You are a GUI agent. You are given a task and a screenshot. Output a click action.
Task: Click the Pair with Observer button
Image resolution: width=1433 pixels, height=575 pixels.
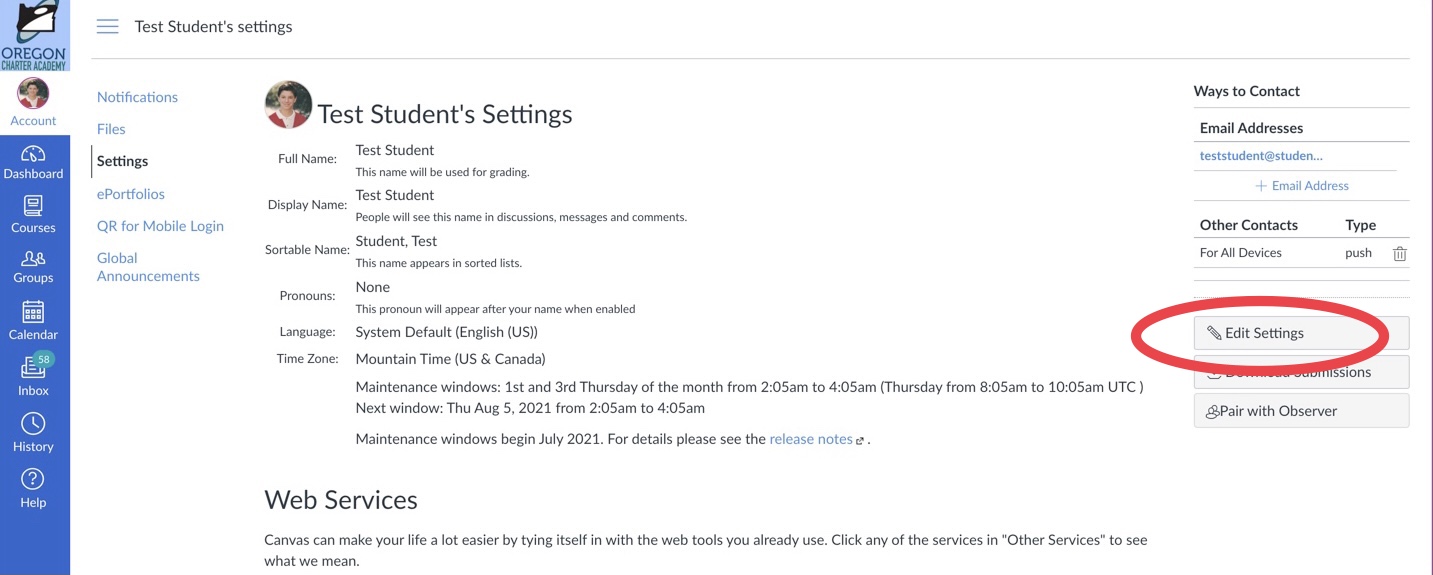point(1301,411)
